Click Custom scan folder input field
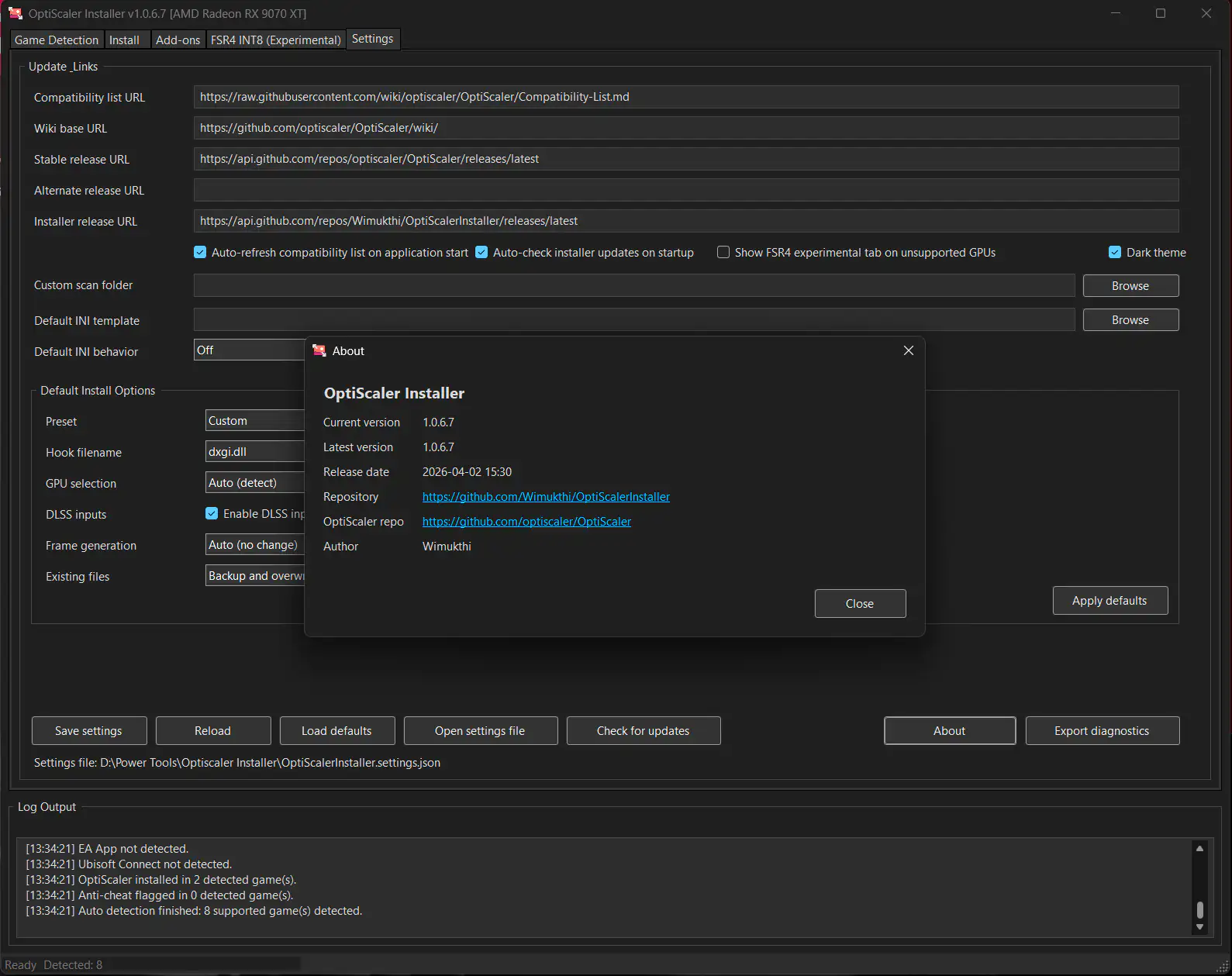Viewport: 1232px width, 976px height. [634, 285]
